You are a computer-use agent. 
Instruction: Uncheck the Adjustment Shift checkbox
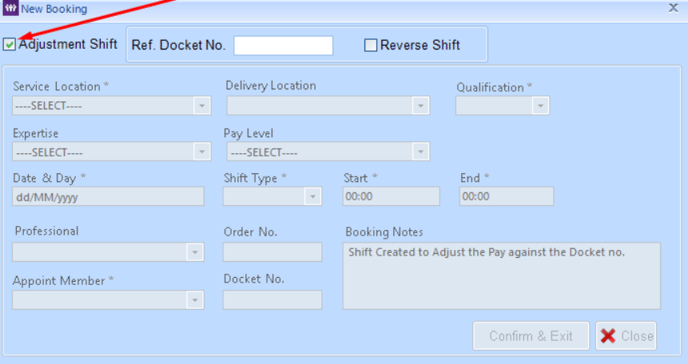tap(9, 44)
